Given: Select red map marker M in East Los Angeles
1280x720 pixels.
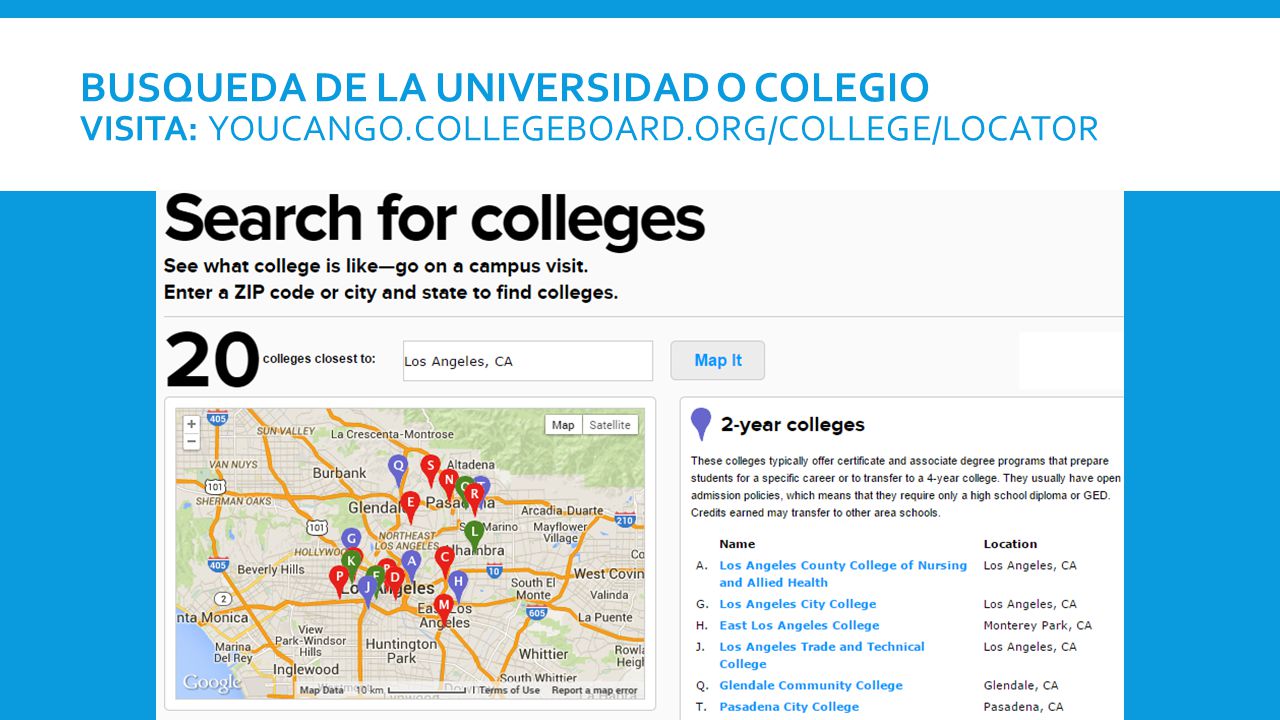Looking at the screenshot, I should (444, 609).
